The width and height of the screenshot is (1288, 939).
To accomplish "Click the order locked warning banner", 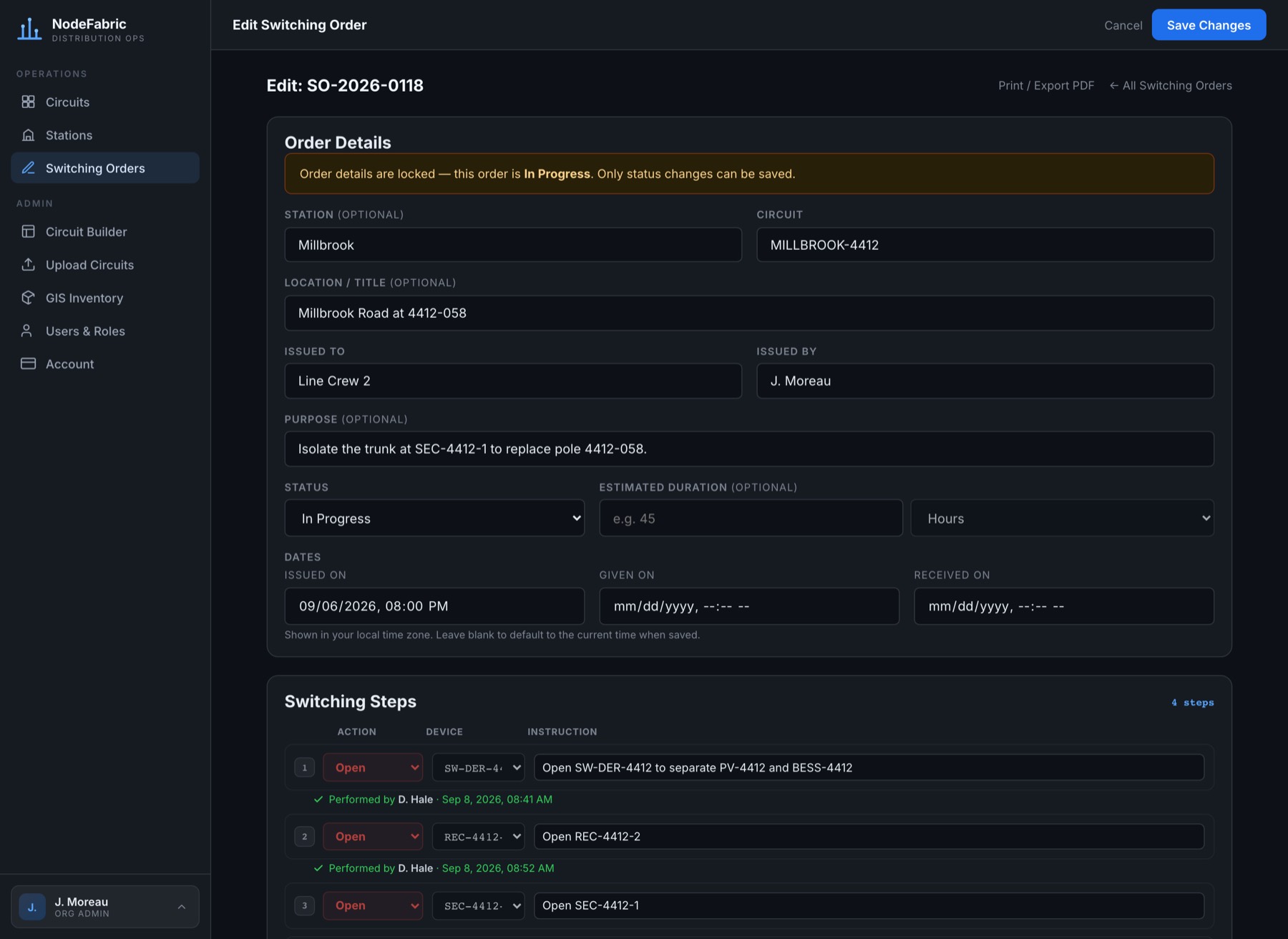I will 749,173.
